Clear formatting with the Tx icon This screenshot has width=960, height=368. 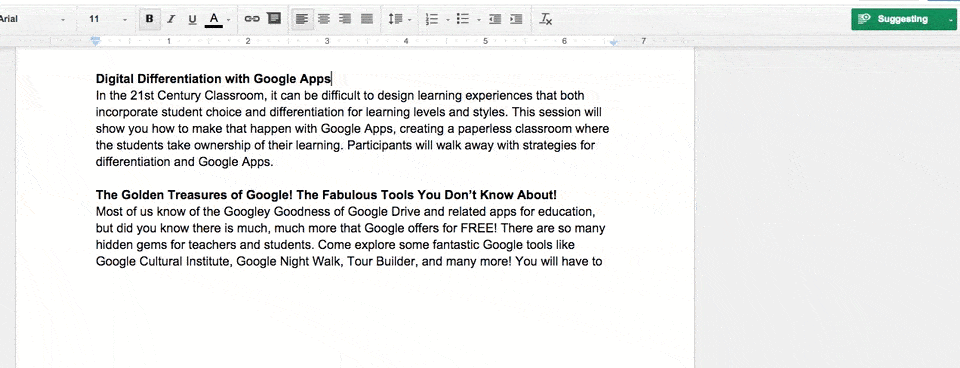pyautogui.click(x=546, y=19)
